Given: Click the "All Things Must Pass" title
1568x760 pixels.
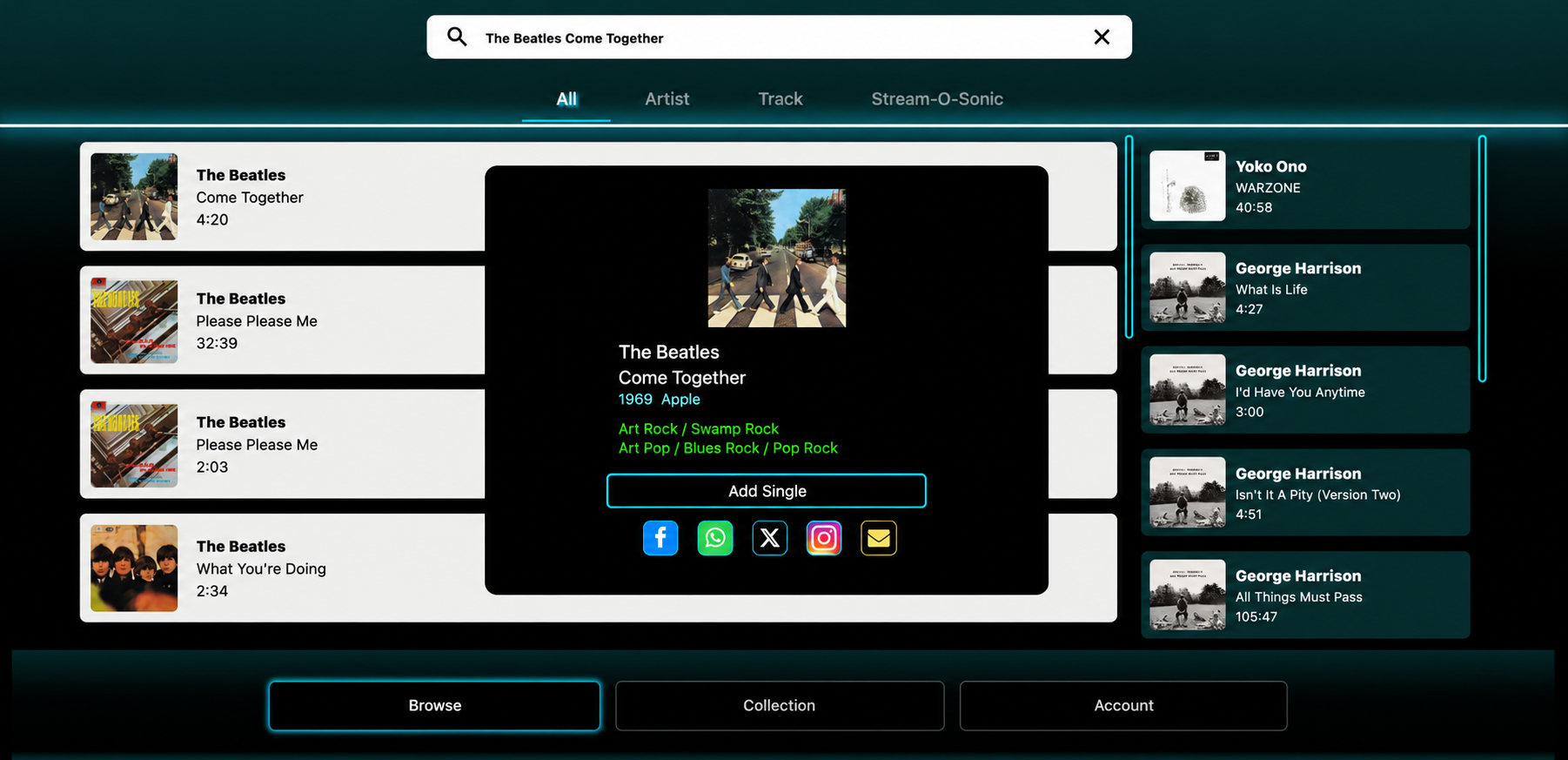Looking at the screenshot, I should 1299,597.
